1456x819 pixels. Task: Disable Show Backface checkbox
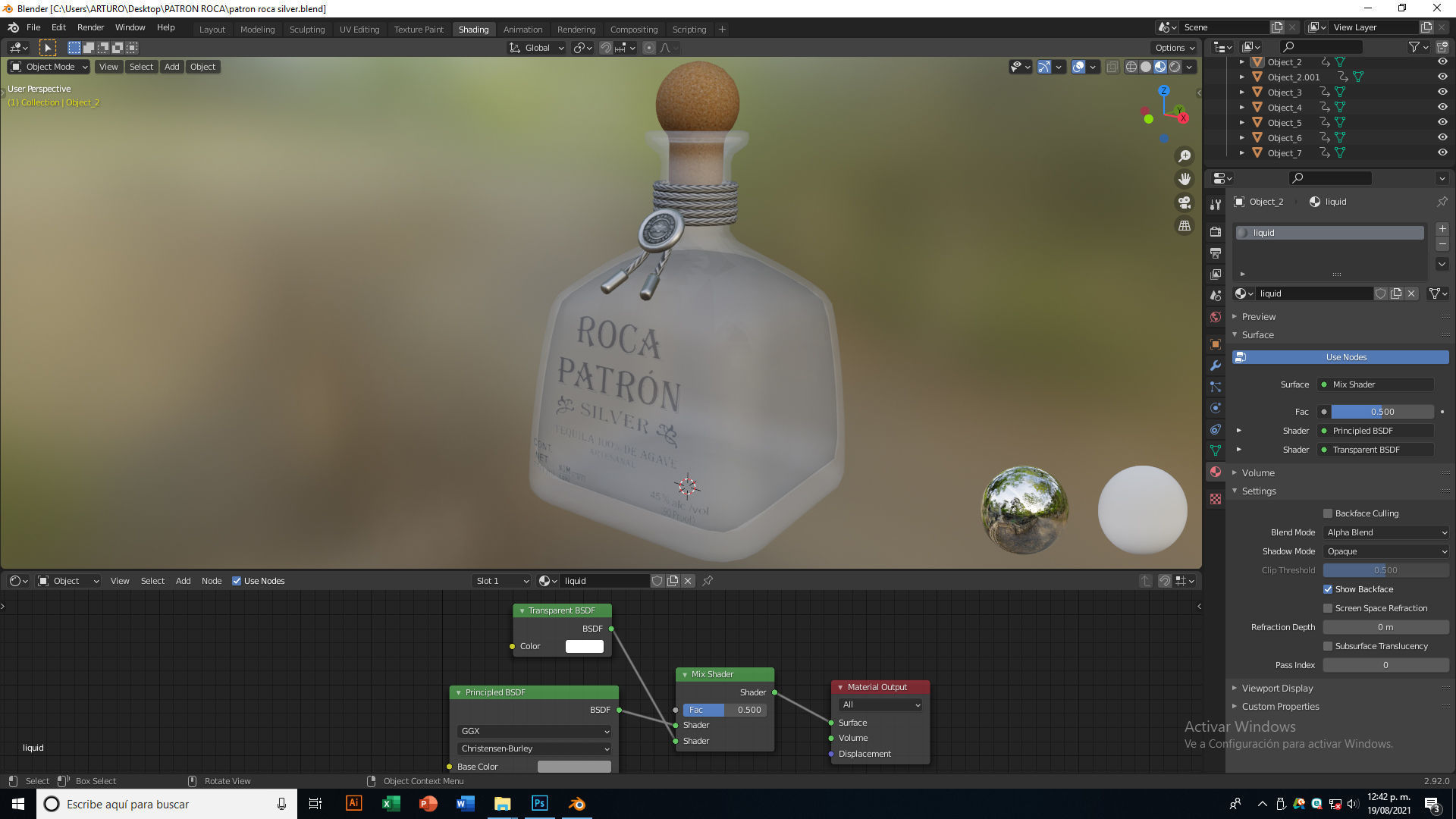click(x=1328, y=589)
